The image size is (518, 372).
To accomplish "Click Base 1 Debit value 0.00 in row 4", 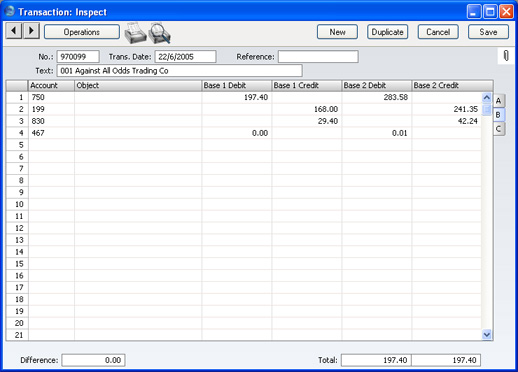I will tap(260, 133).
